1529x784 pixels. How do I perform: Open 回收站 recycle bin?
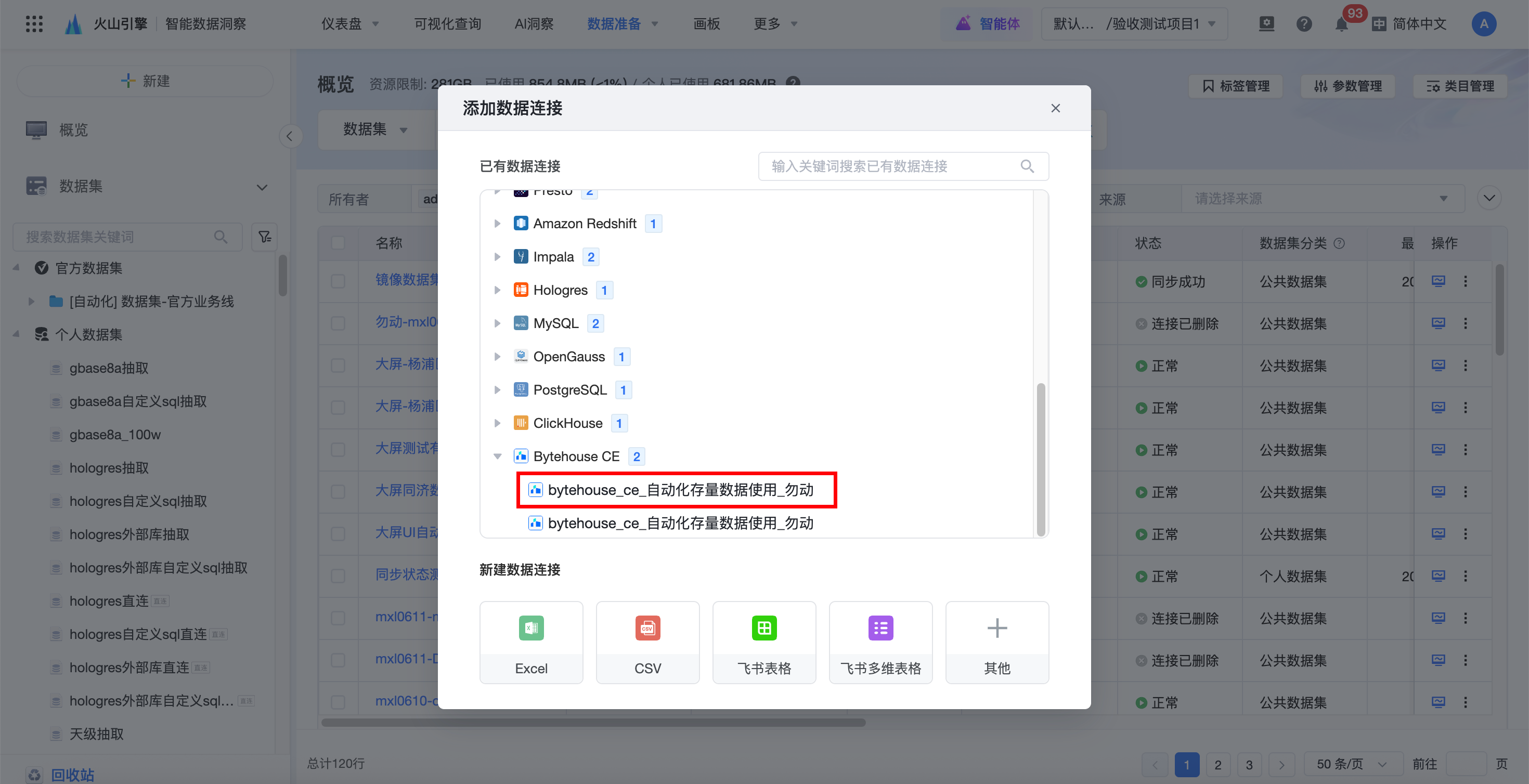(x=72, y=775)
